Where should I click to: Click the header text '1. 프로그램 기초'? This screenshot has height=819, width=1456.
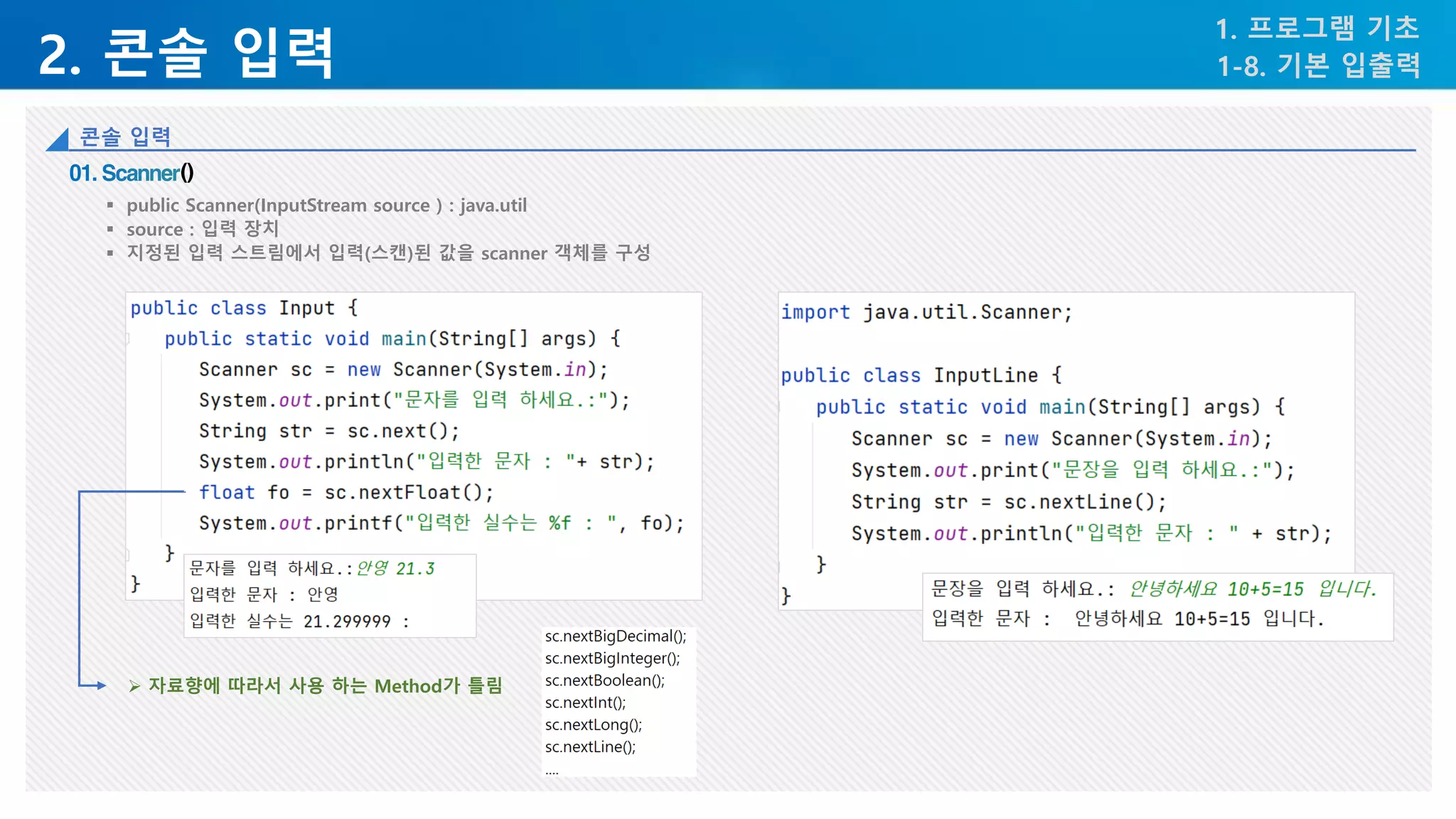pyautogui.click(x=1317, y=28)
